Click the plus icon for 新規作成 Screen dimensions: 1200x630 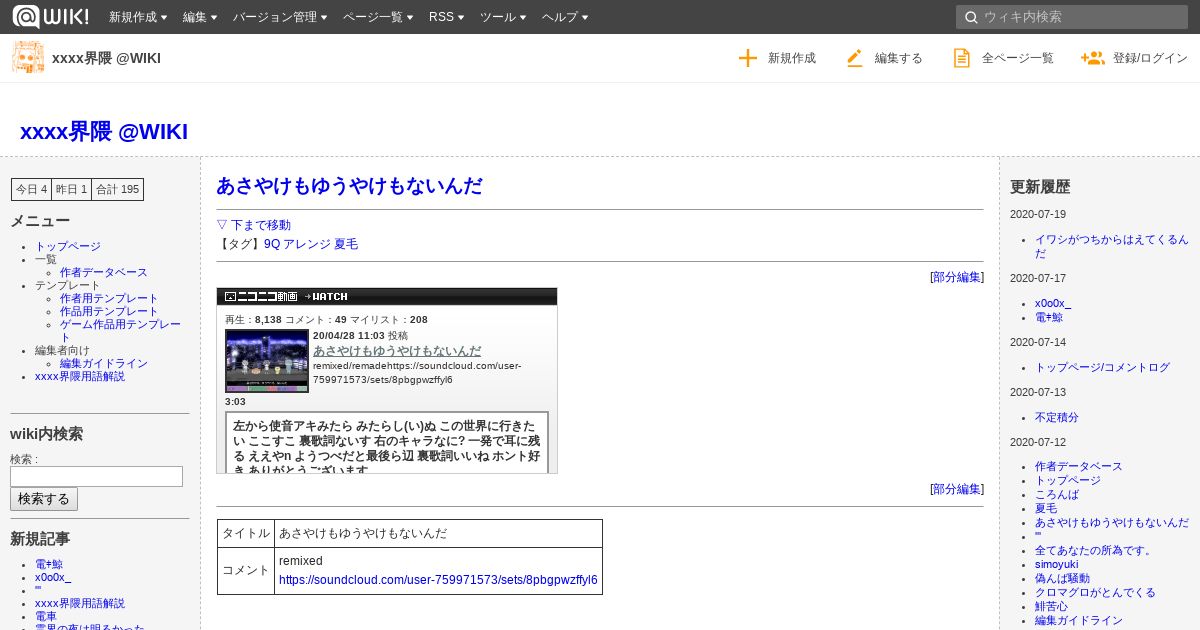[748, 58]
